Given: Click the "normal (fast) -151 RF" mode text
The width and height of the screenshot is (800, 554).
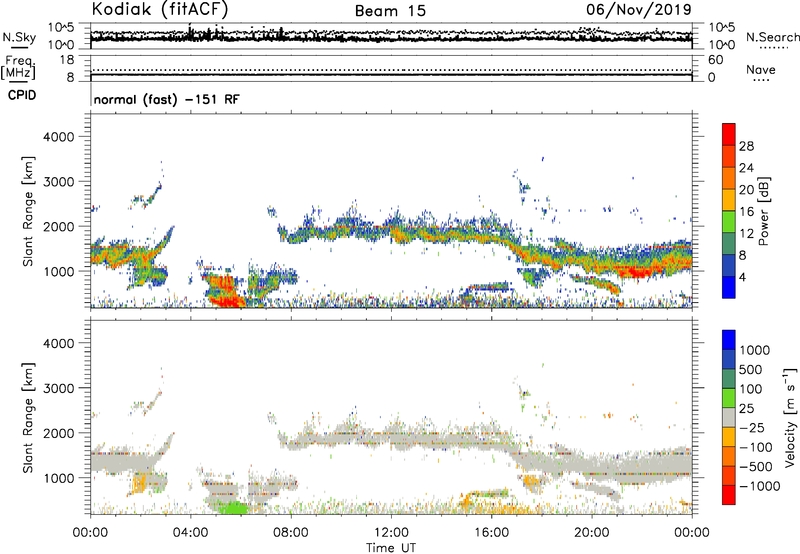Looking at the screenshot, I should point(166,99).
